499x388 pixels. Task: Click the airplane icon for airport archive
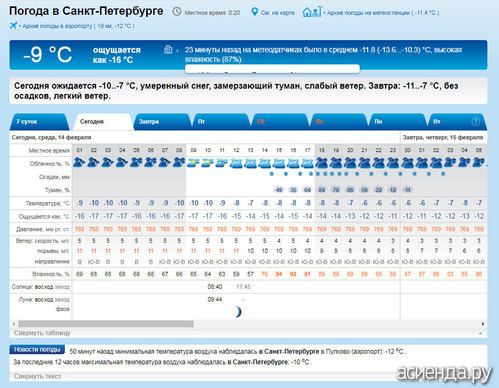click(x=13, y=26)
